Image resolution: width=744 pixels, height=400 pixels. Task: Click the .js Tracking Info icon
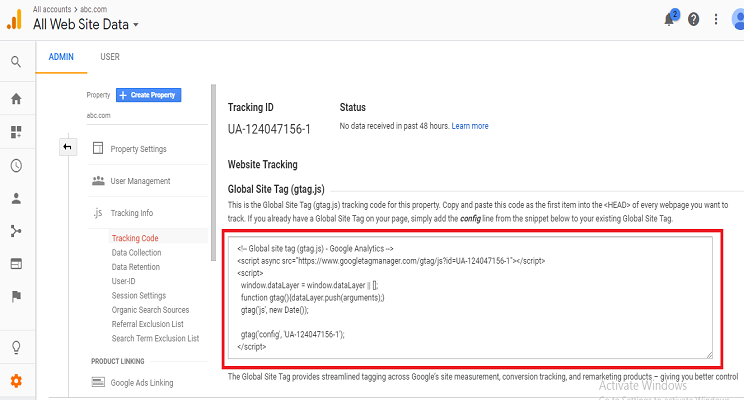click(x=97, y=213)
